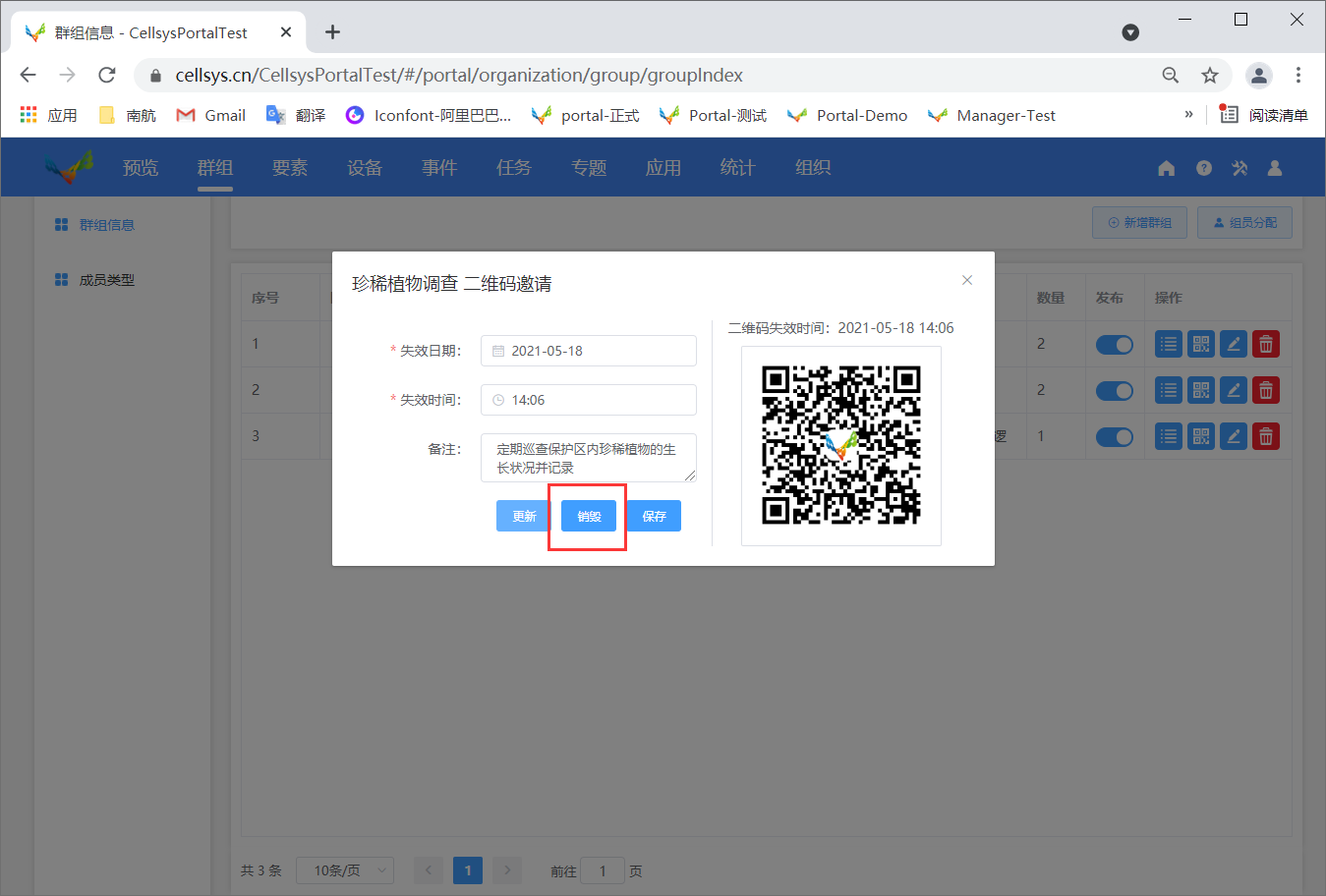Image resolution: width=1326 pixels, height=896 pixels.
Task: Click red delete icon for row 1
Action: coord(1266,344)
